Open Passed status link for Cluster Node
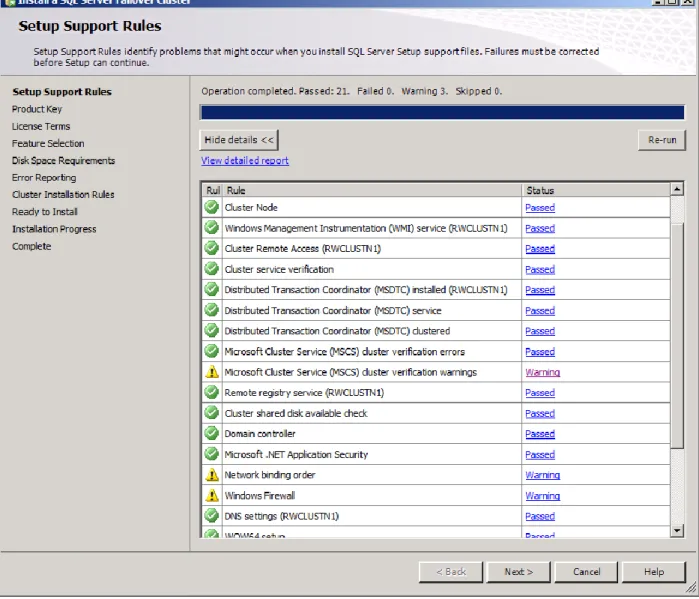Viewport: 699px width, 599px height. click(x=540, y=208)
